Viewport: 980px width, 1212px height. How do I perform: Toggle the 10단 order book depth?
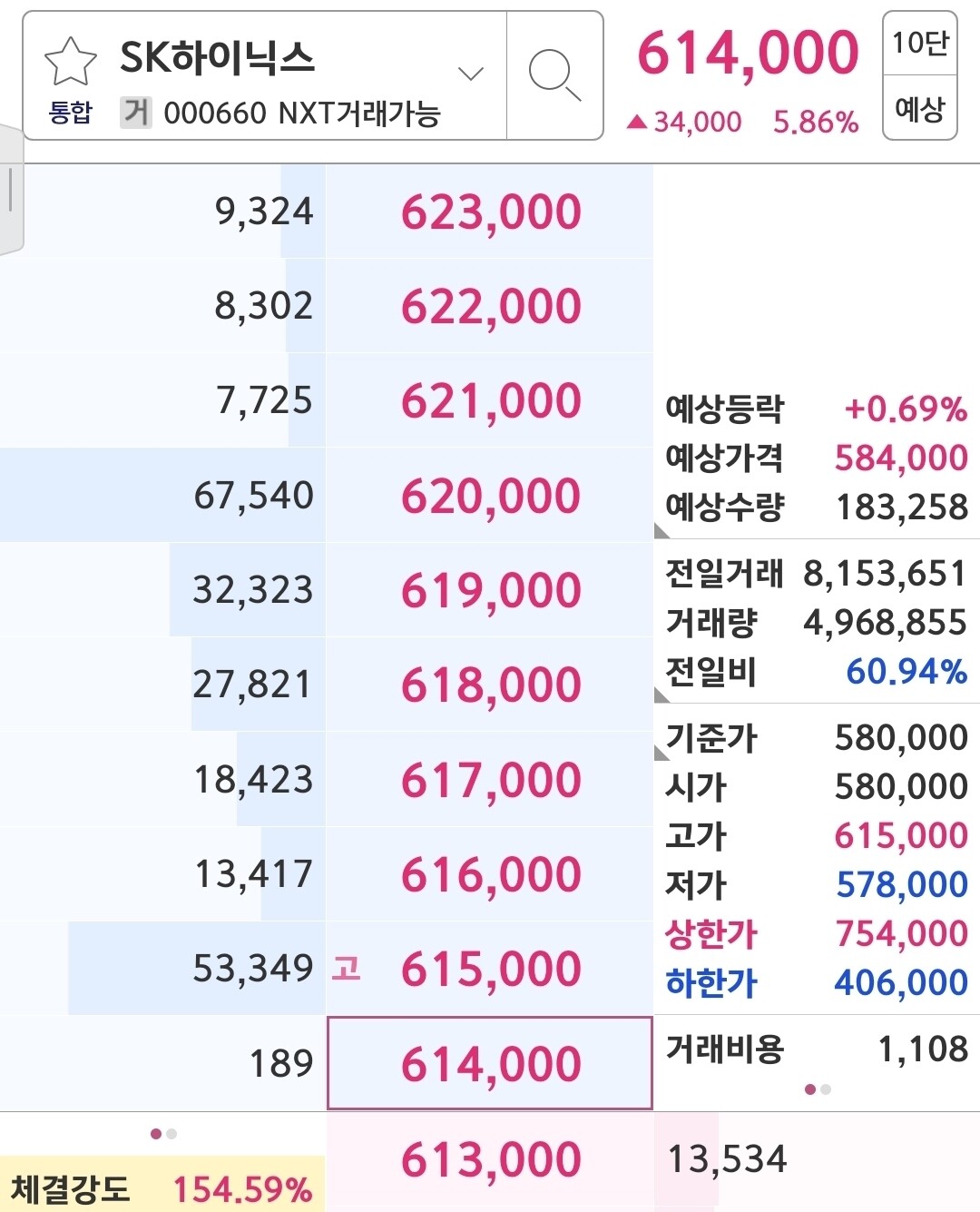coord(919,43)
